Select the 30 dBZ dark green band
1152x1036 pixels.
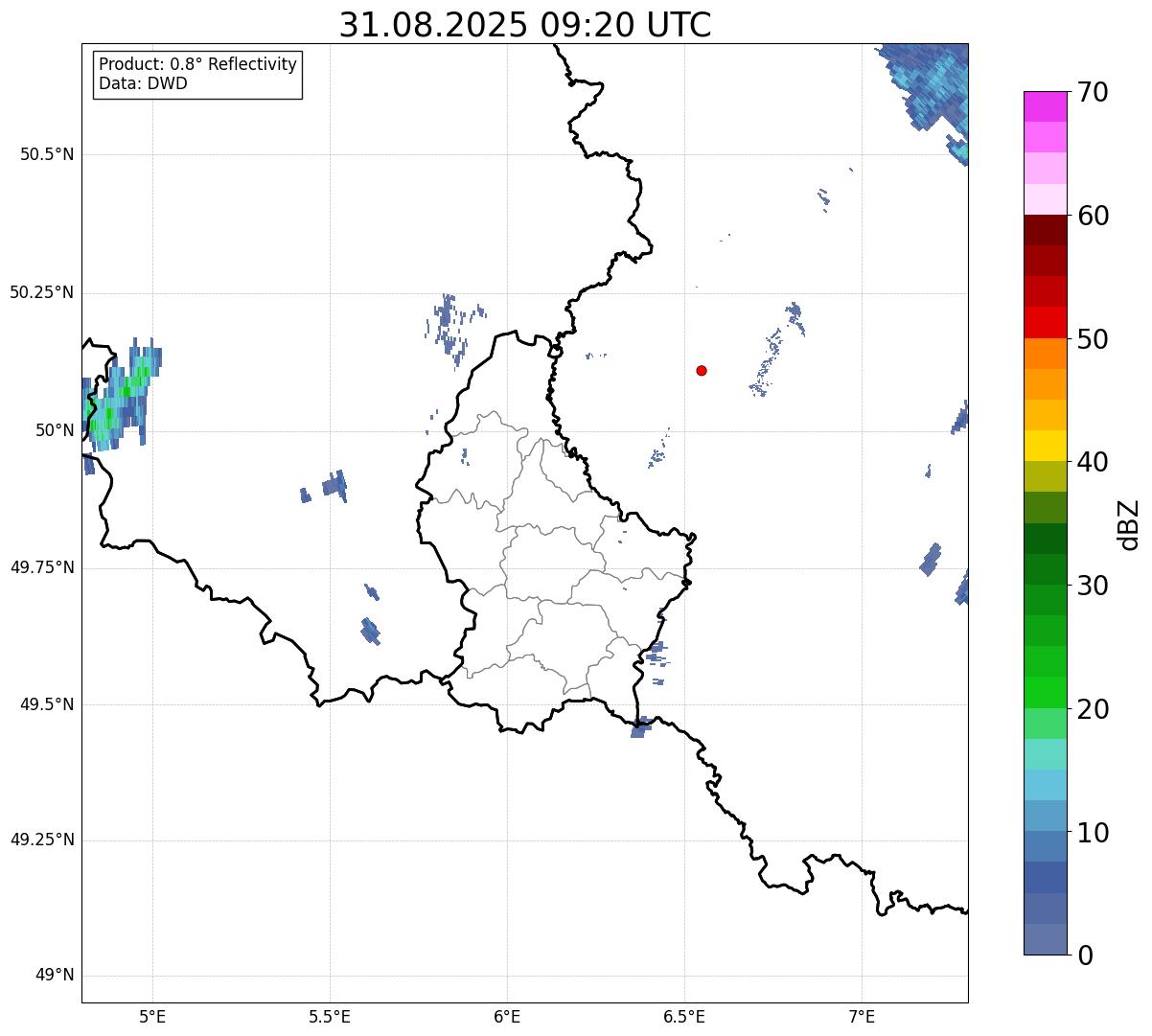1045,569
